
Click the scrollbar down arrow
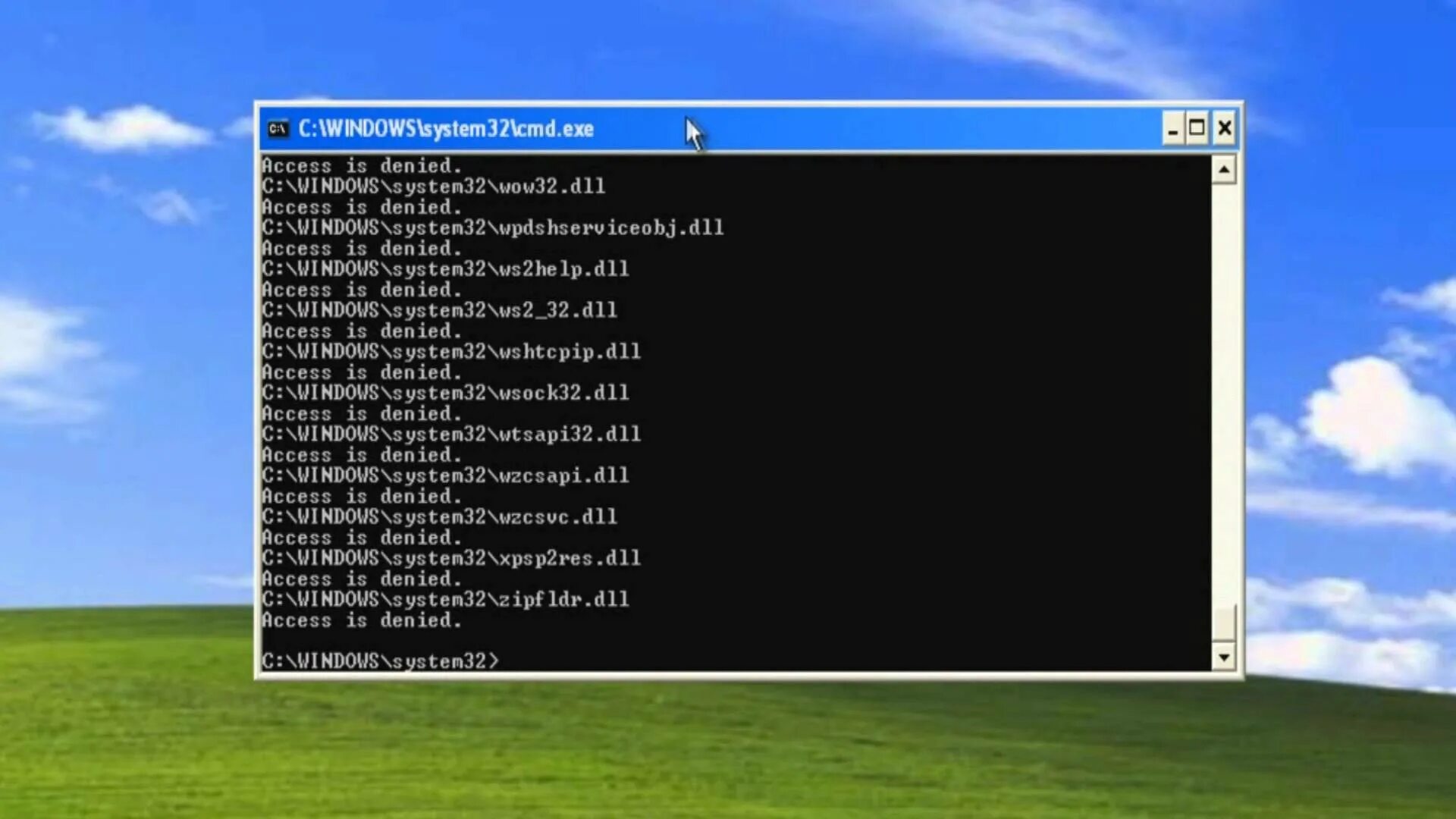click(1223, 657)
